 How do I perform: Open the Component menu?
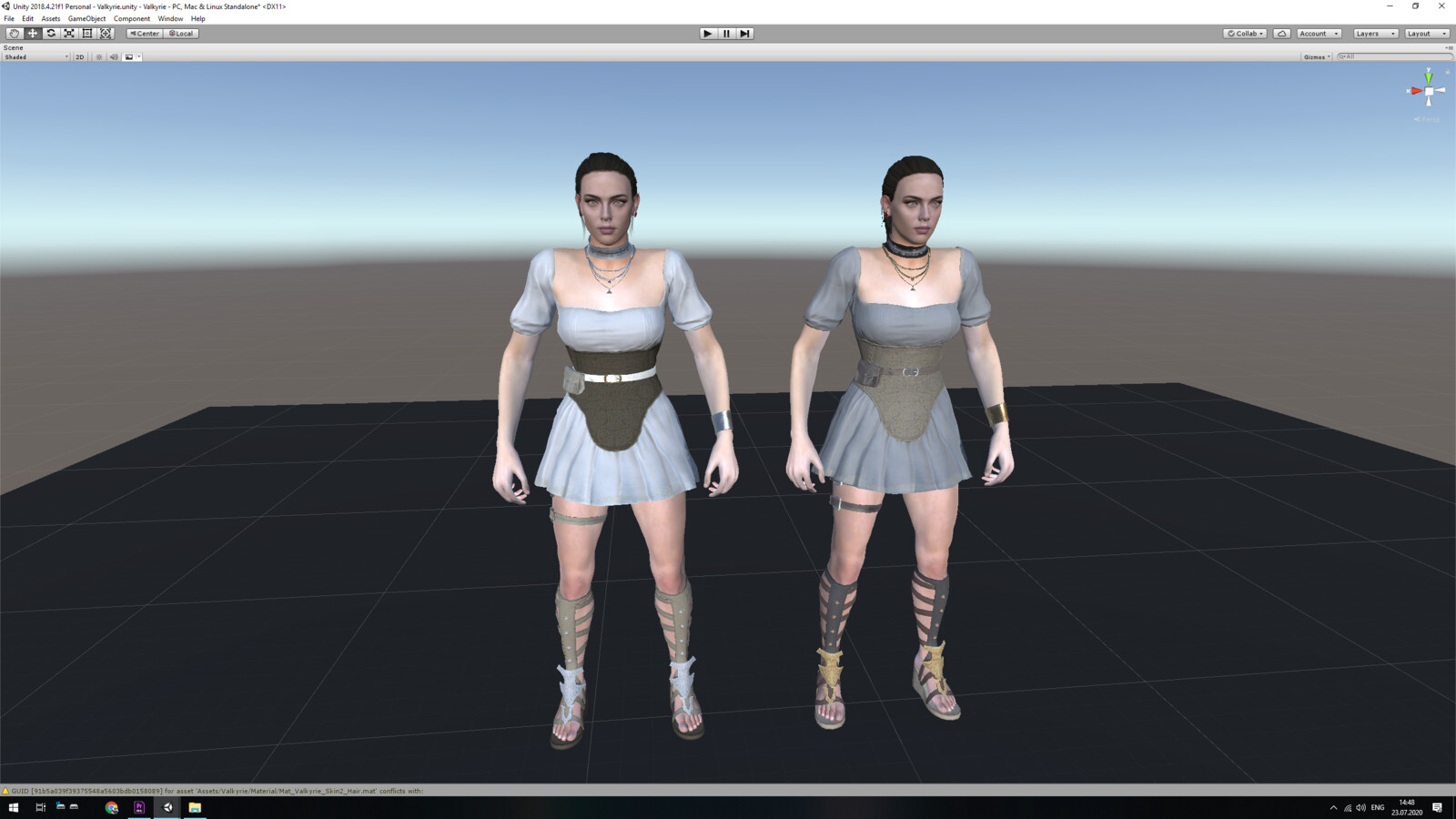(132, 18)
